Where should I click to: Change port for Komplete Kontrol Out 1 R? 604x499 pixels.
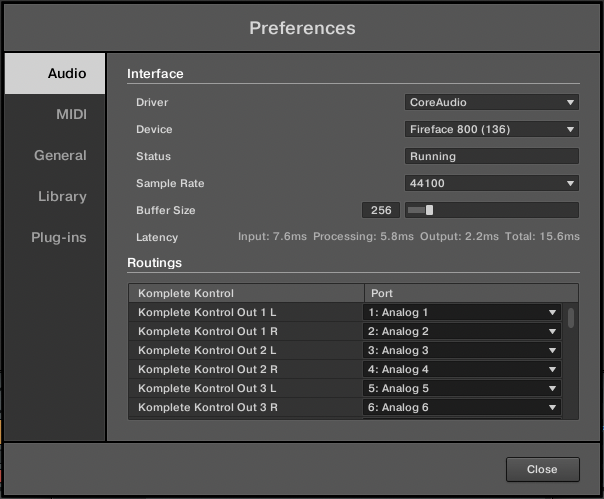462,331
